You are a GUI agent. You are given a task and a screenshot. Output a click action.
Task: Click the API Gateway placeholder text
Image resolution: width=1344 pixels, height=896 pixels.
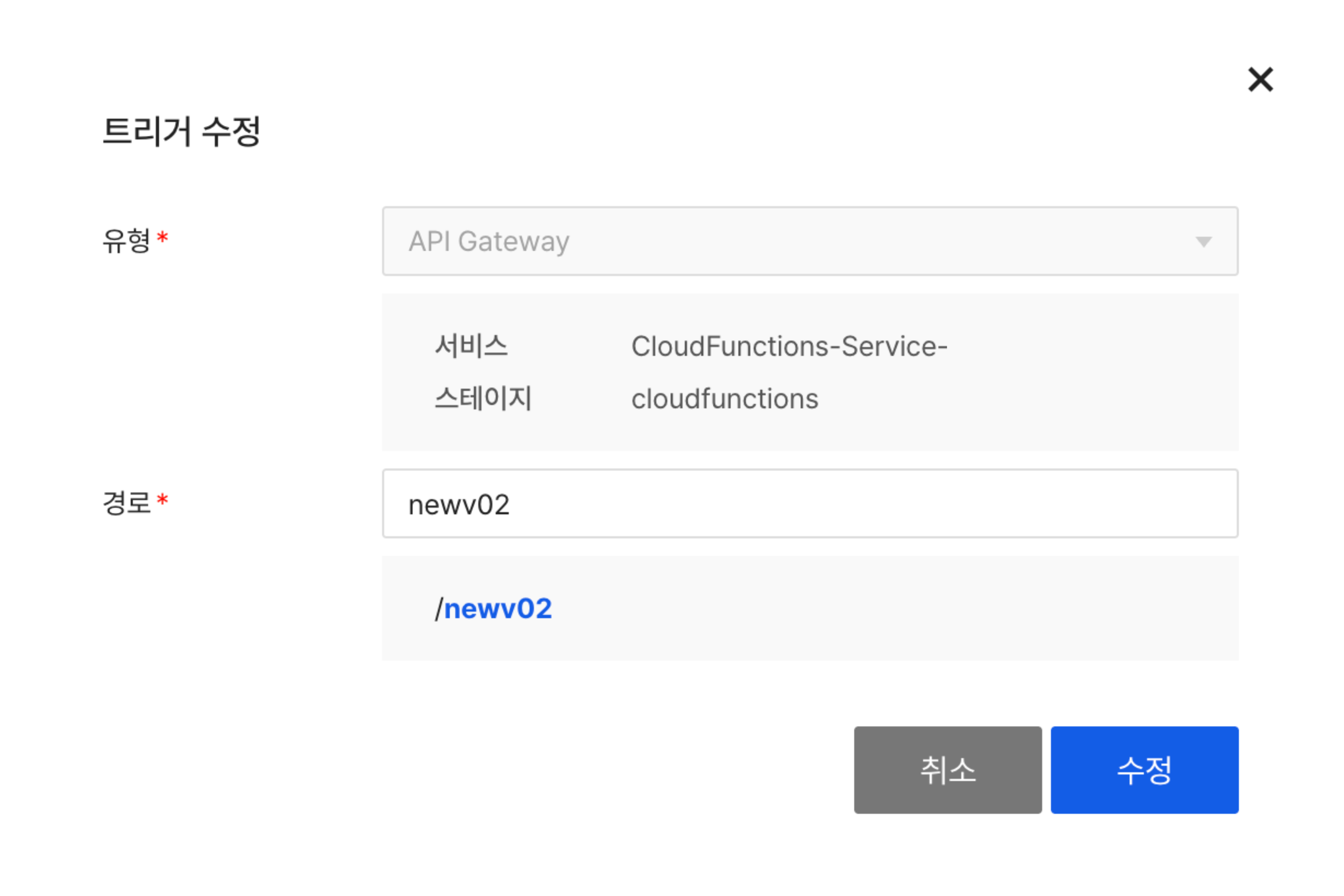click(488, 241)
